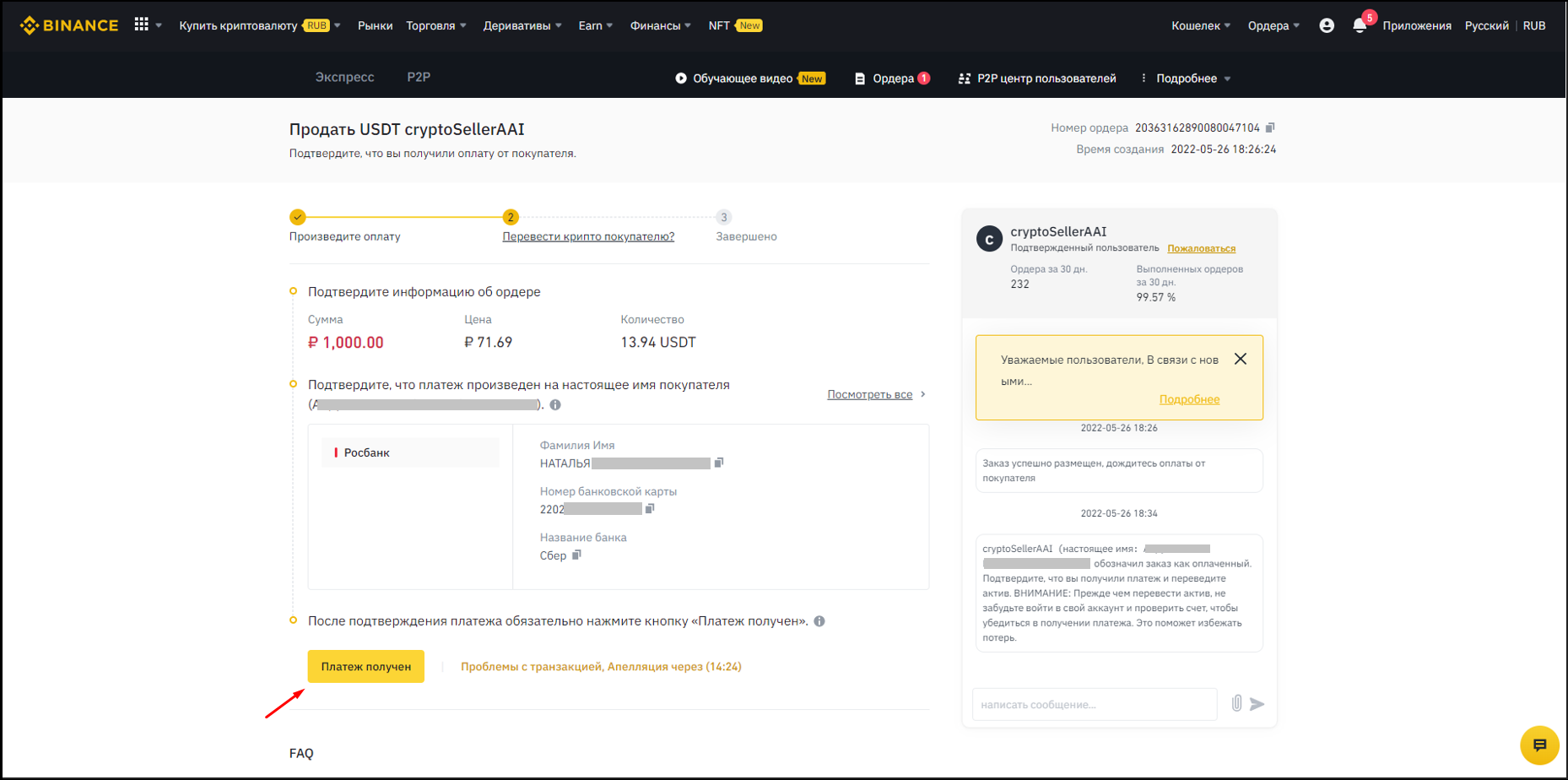This screenshot has width=1568, height=780.
Task: Click the cryptoSellerAAI username in chat header
Action: (x=1058, y=231)
